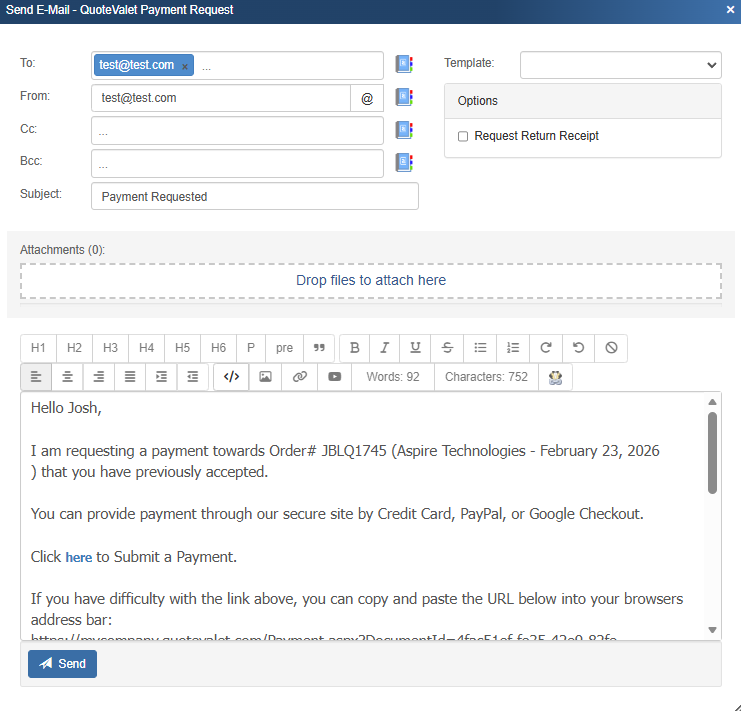Click the blockquote toolbar icon
The image size is (741, 711).
(x=319, y=348)
